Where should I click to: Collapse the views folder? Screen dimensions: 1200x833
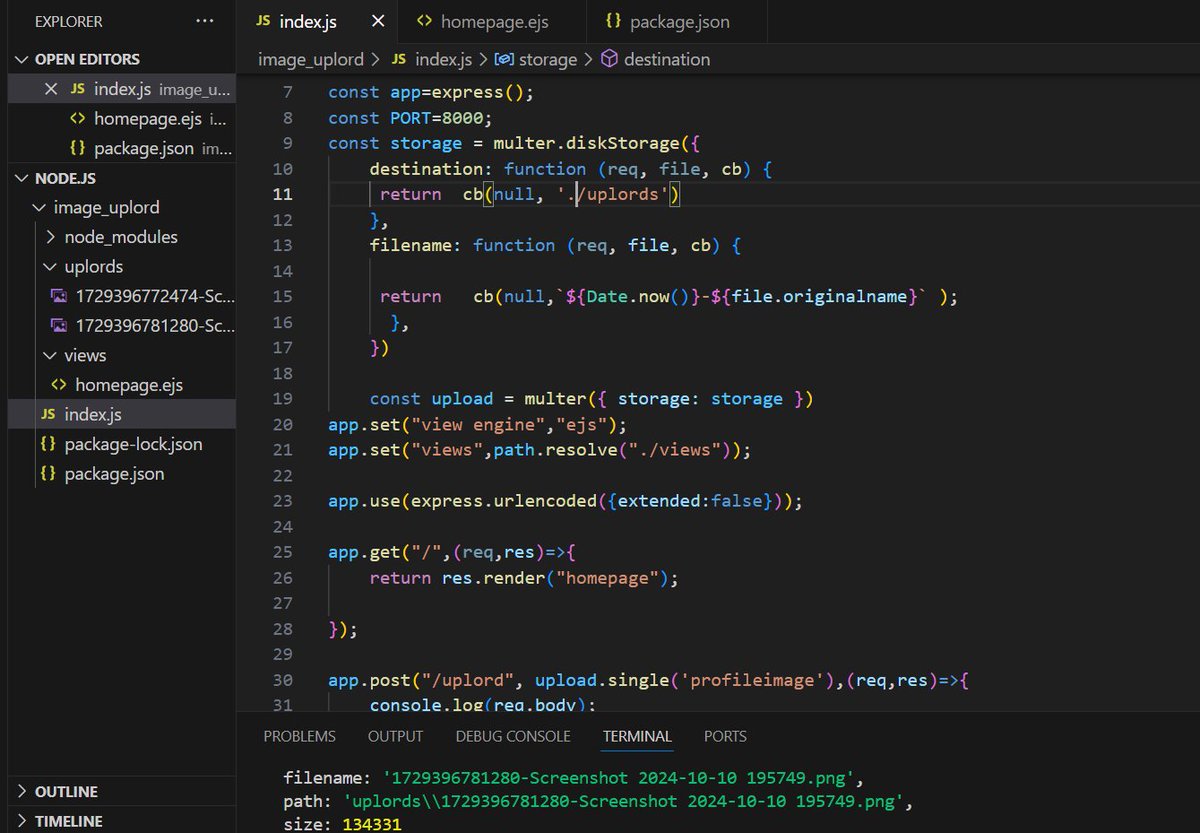(51, 355)
